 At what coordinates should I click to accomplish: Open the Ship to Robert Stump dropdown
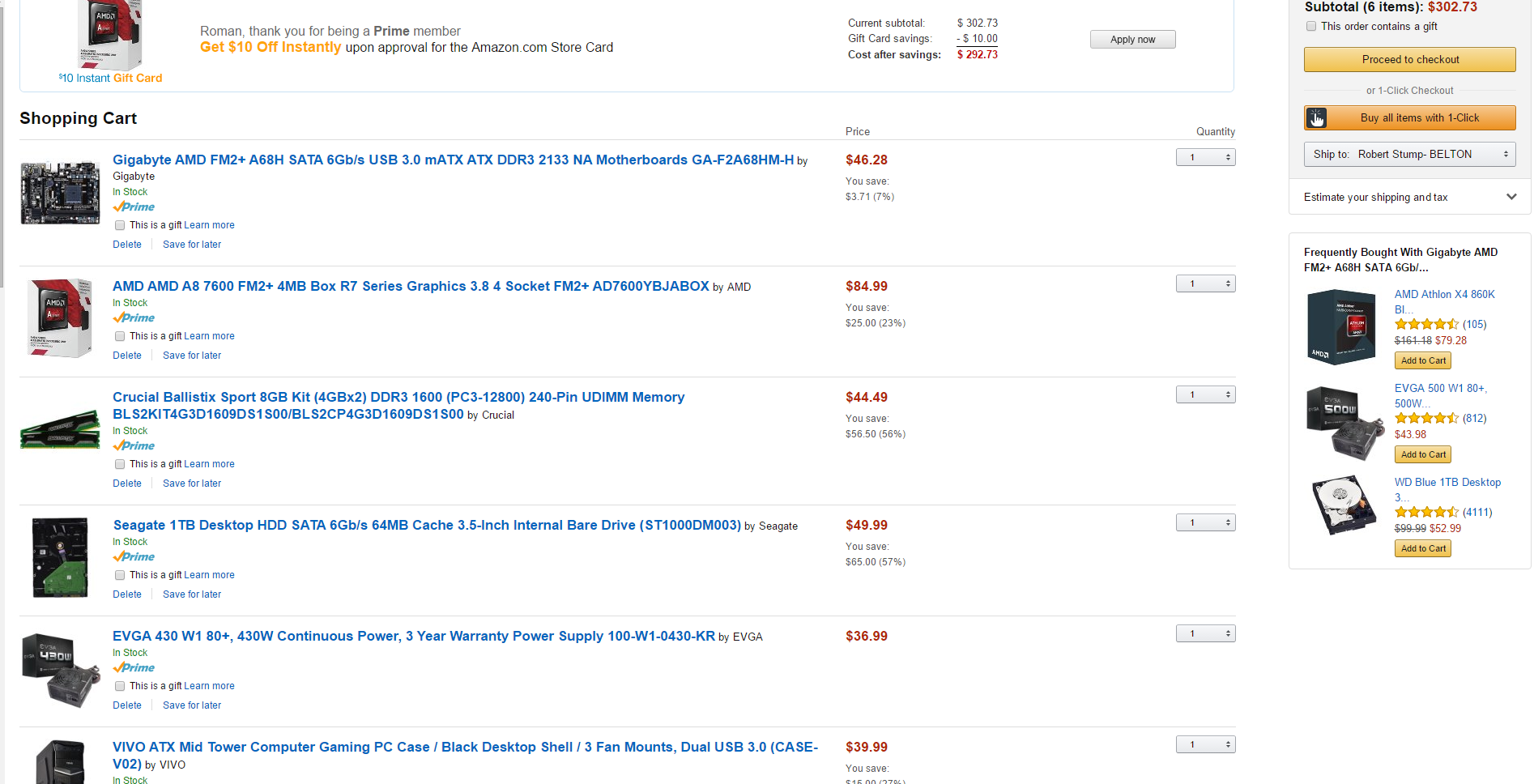pyautogui.click(x=1409, y=154)
